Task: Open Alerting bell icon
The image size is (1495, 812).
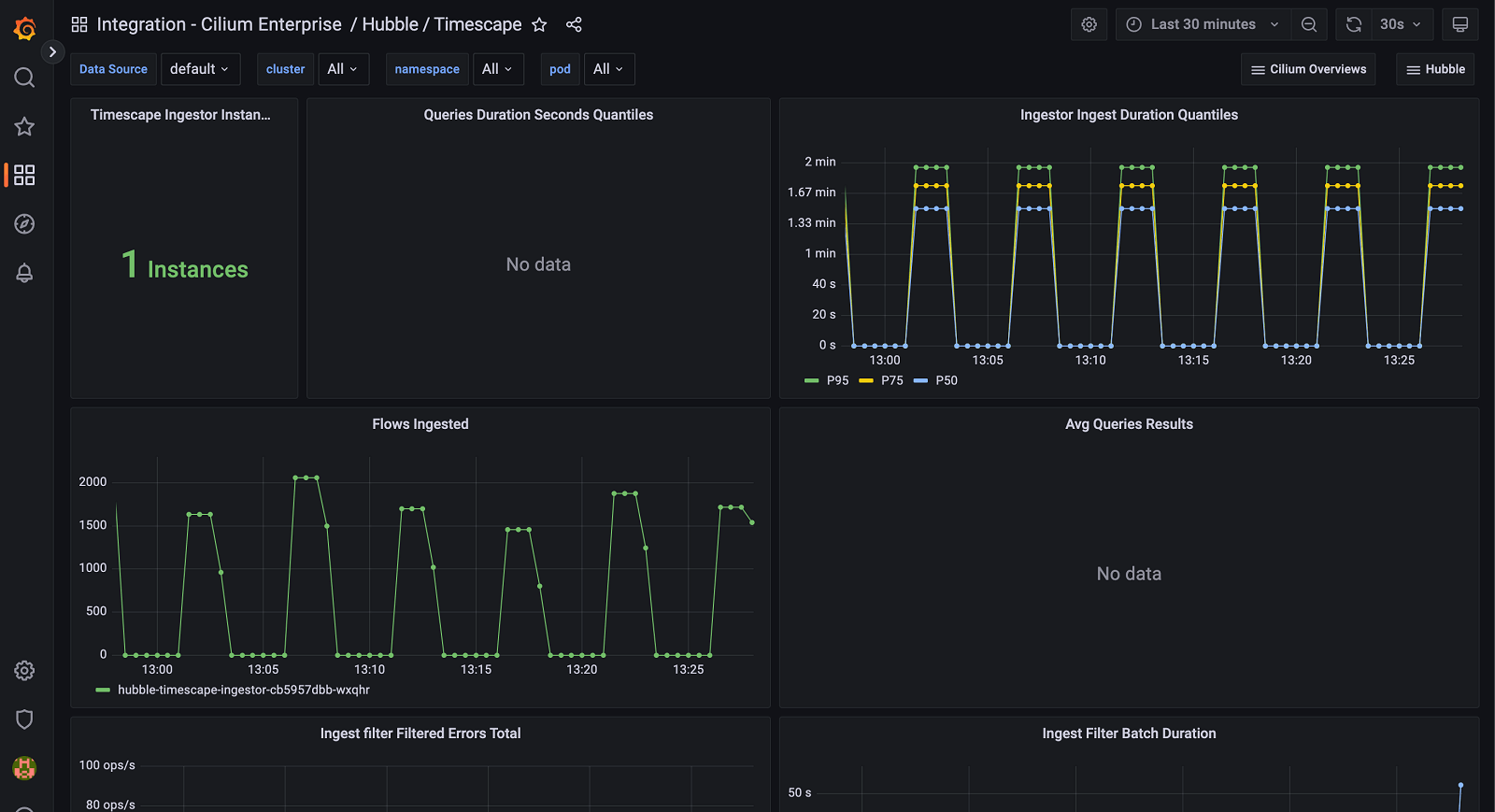Action: pyautogui.click(x=25, y=273)
